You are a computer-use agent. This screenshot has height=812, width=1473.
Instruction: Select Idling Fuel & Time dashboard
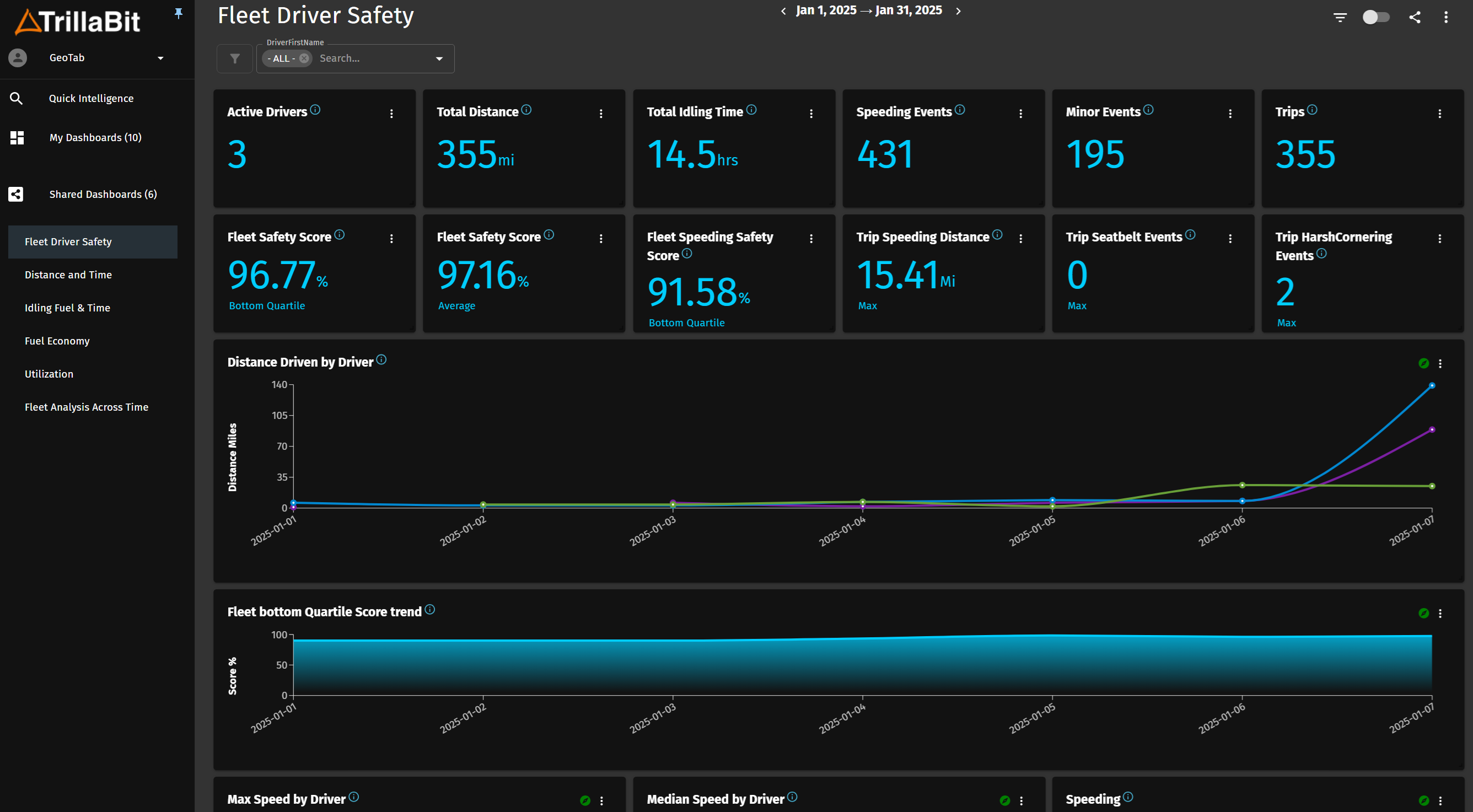point(67,308)
